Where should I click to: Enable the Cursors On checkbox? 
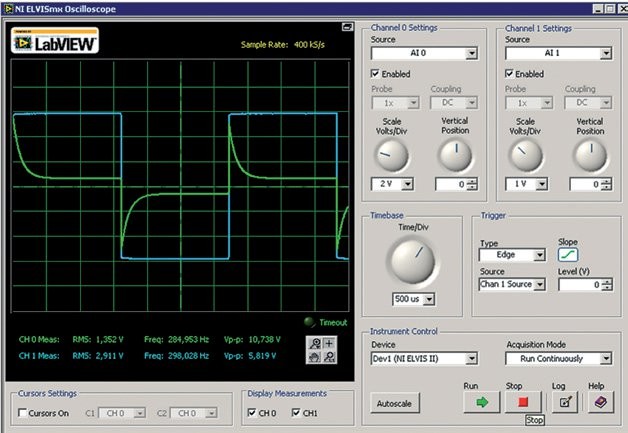click(x=22, y=413)
